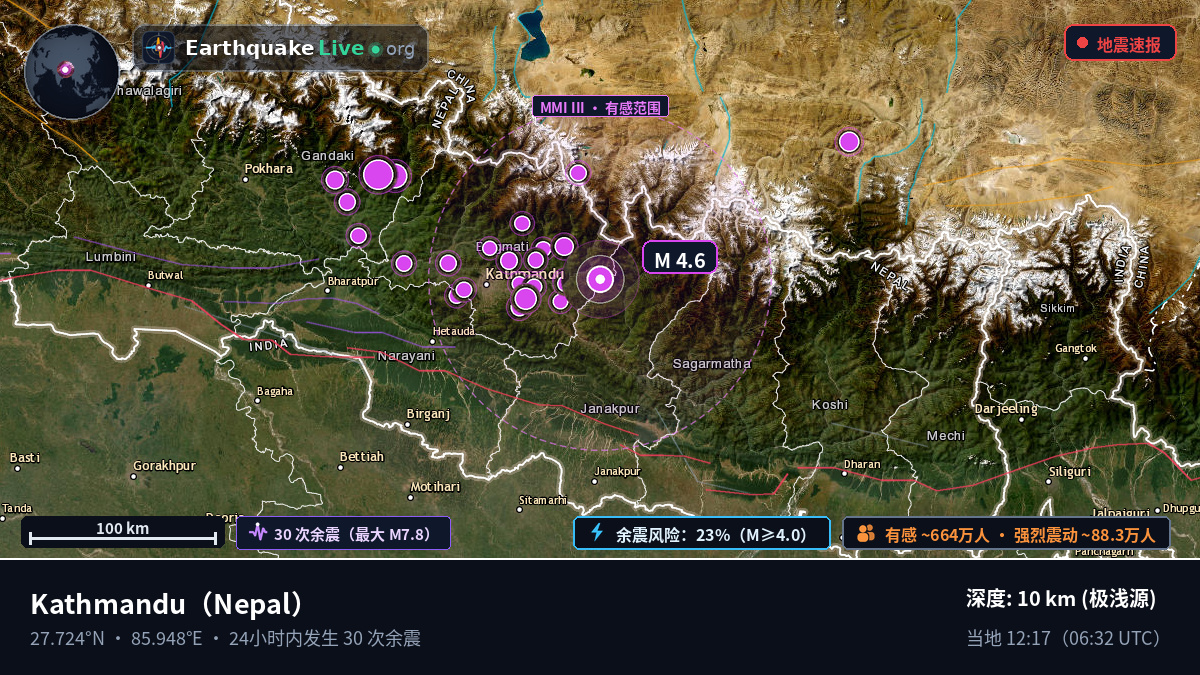Click the Bettiah city label

point(361,456)
